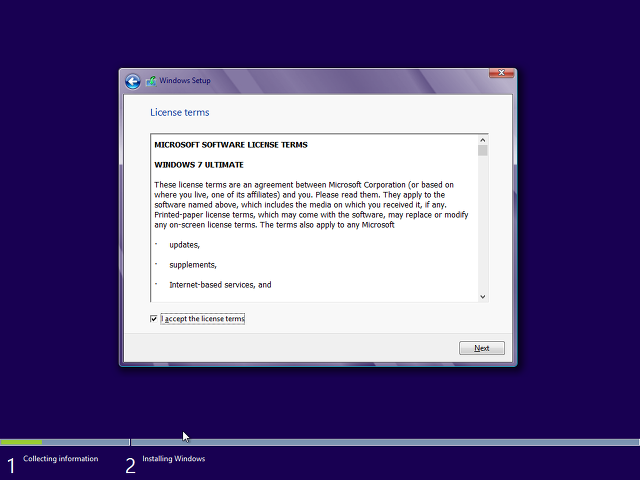Click the I accept the license terms label
Screen dimensions: 640x480
pyautogui.click(x=203, y=319)
